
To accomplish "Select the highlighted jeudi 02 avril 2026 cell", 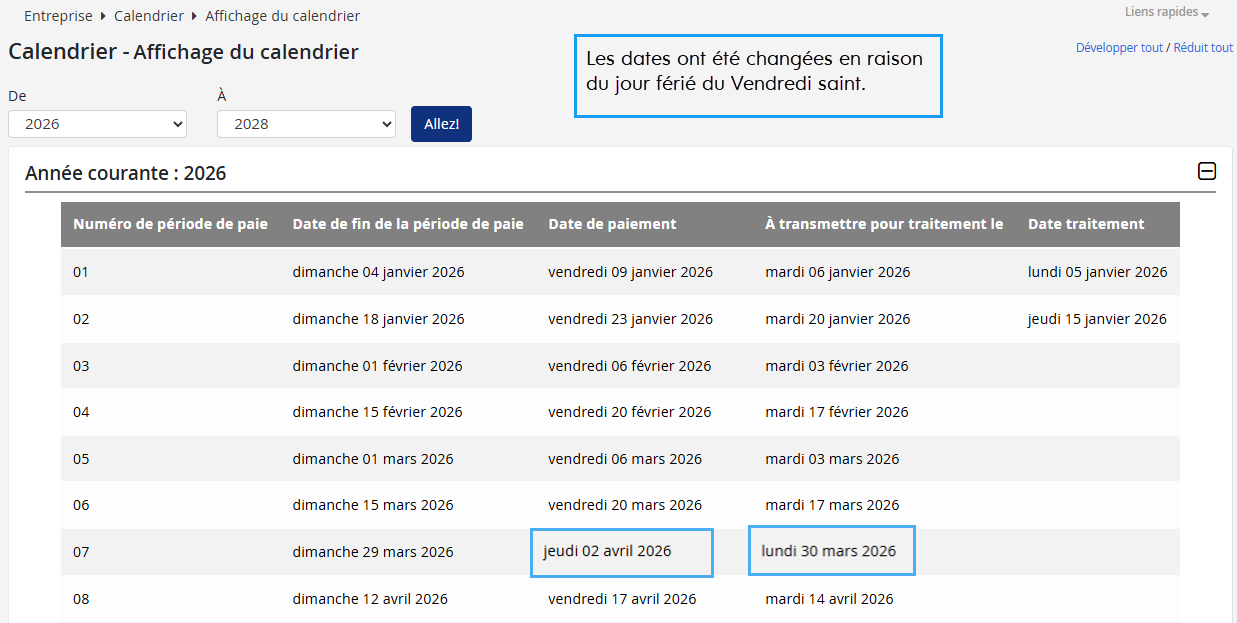I will [x=621, y=552].
